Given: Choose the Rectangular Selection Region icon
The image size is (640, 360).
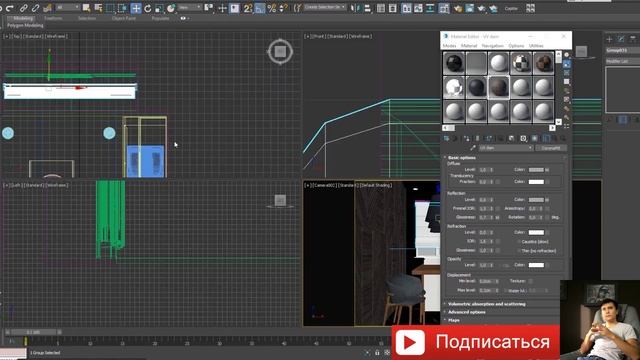Looking at the screenshot, I should (110, 8).
